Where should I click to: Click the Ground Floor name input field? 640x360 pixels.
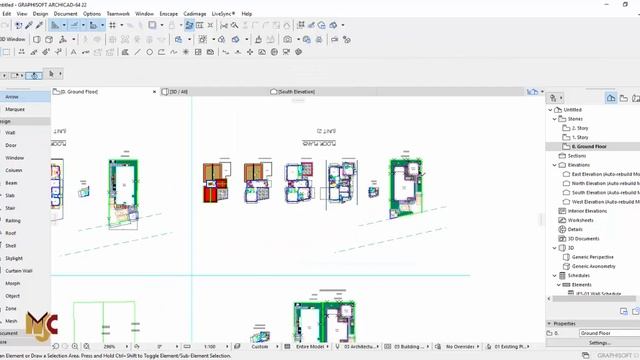coord(609,333)
